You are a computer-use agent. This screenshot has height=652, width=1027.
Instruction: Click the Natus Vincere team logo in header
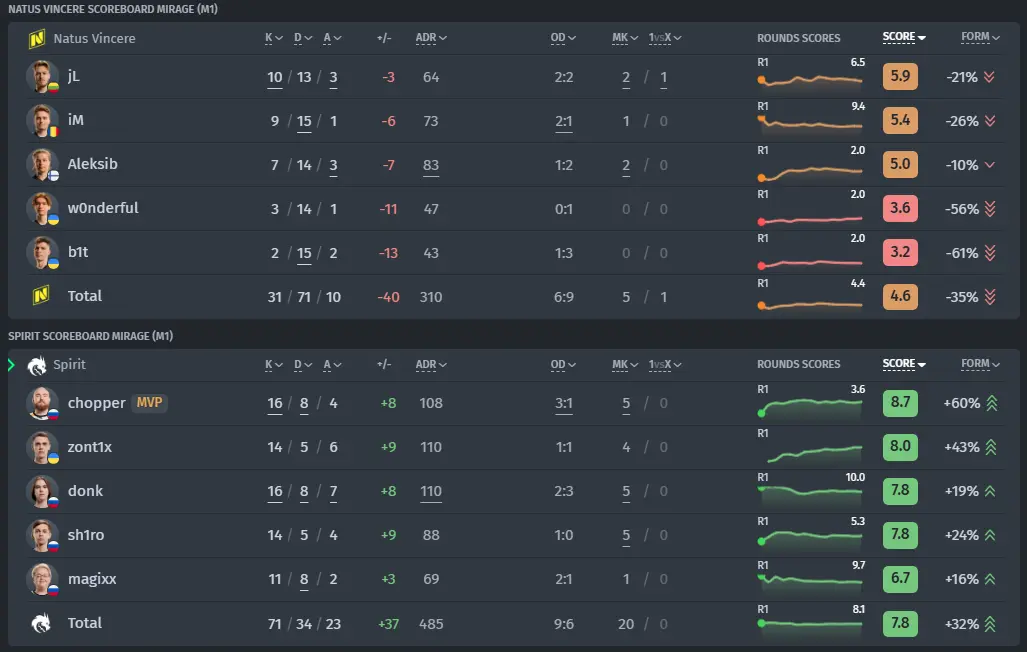pos(37,39)
